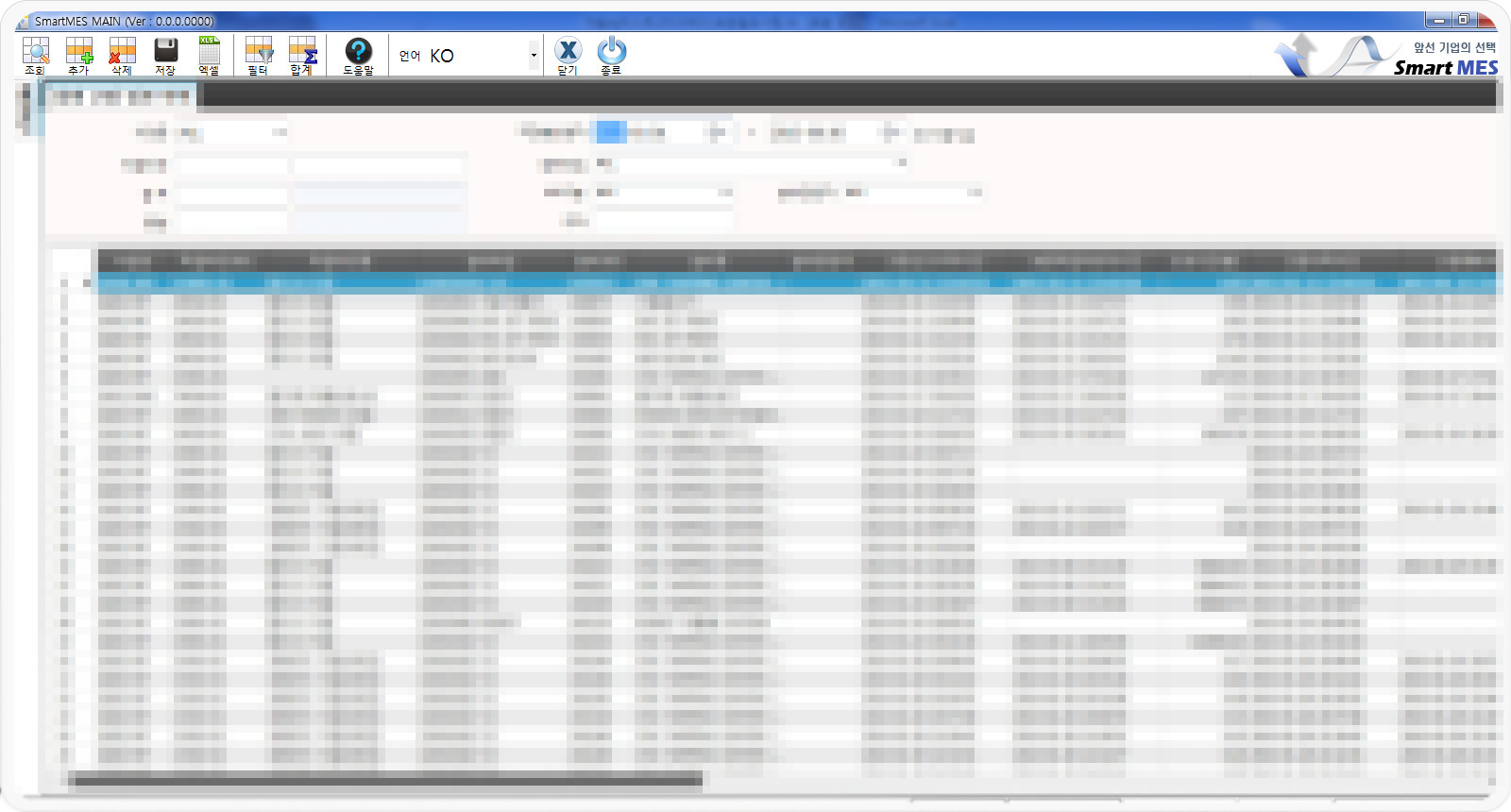
Task: Click the SmartMES title bar app icon
Action: coord(23,21)
